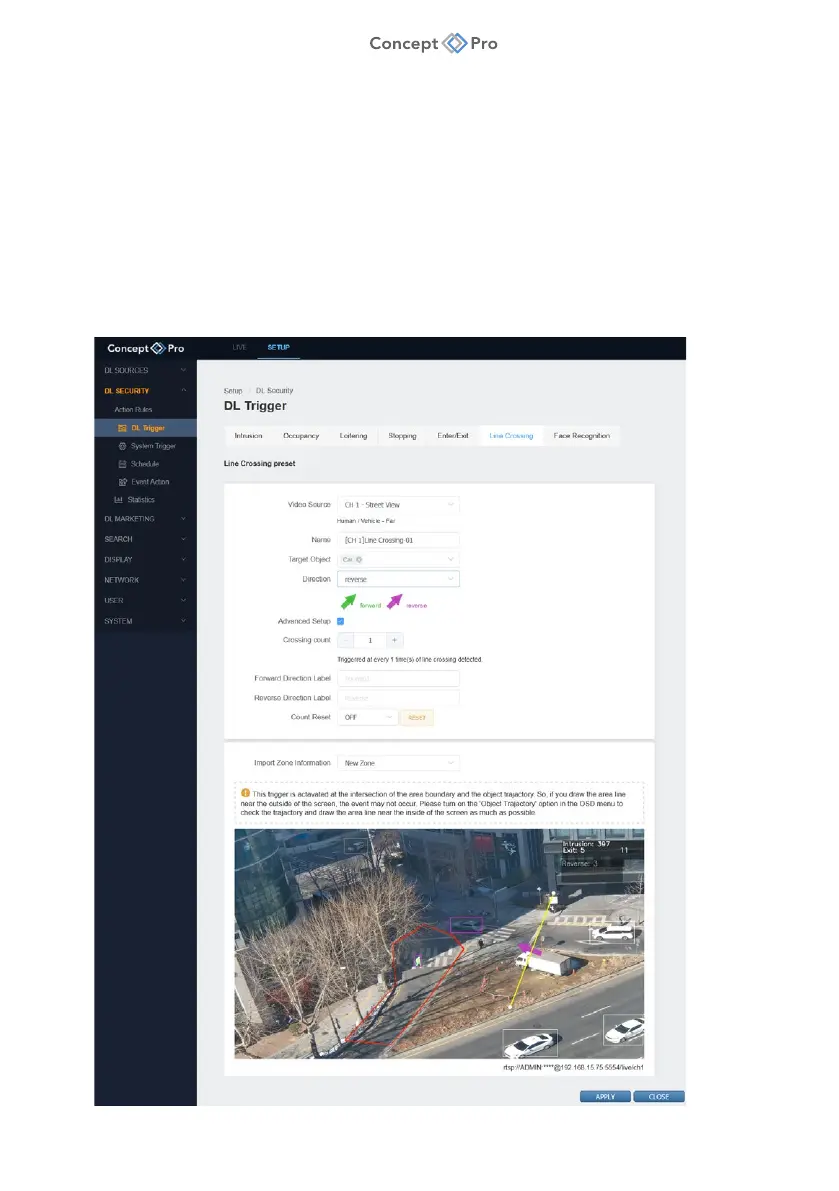
Task: Open System Trigger via its gear icon
Action: click(x=122, y=446)
